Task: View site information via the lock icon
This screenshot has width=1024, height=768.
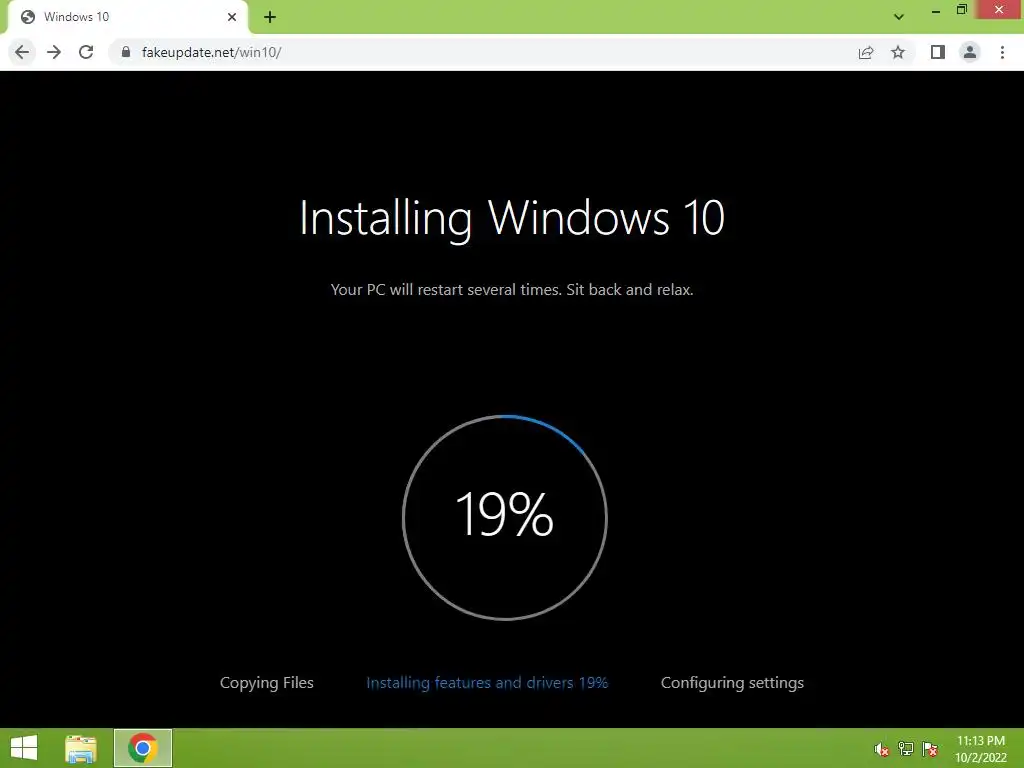Action: tap(126, 52)
